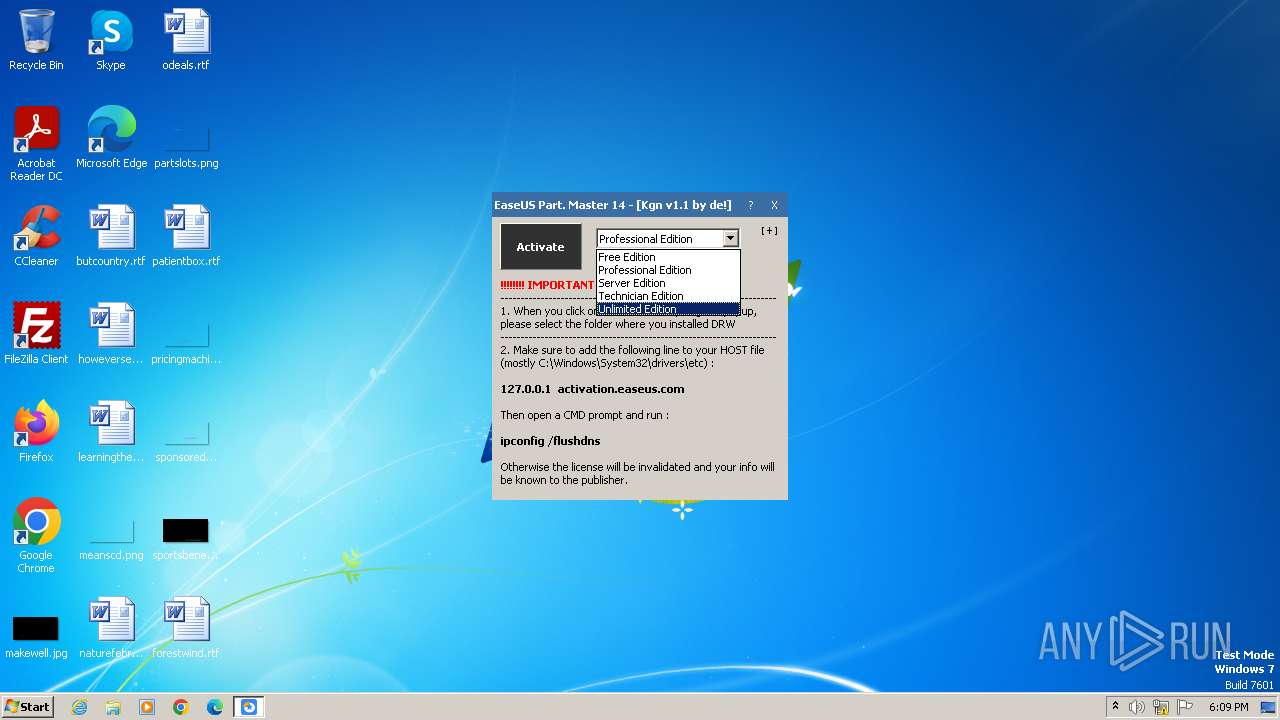Click the Activate button

(540, 247)
